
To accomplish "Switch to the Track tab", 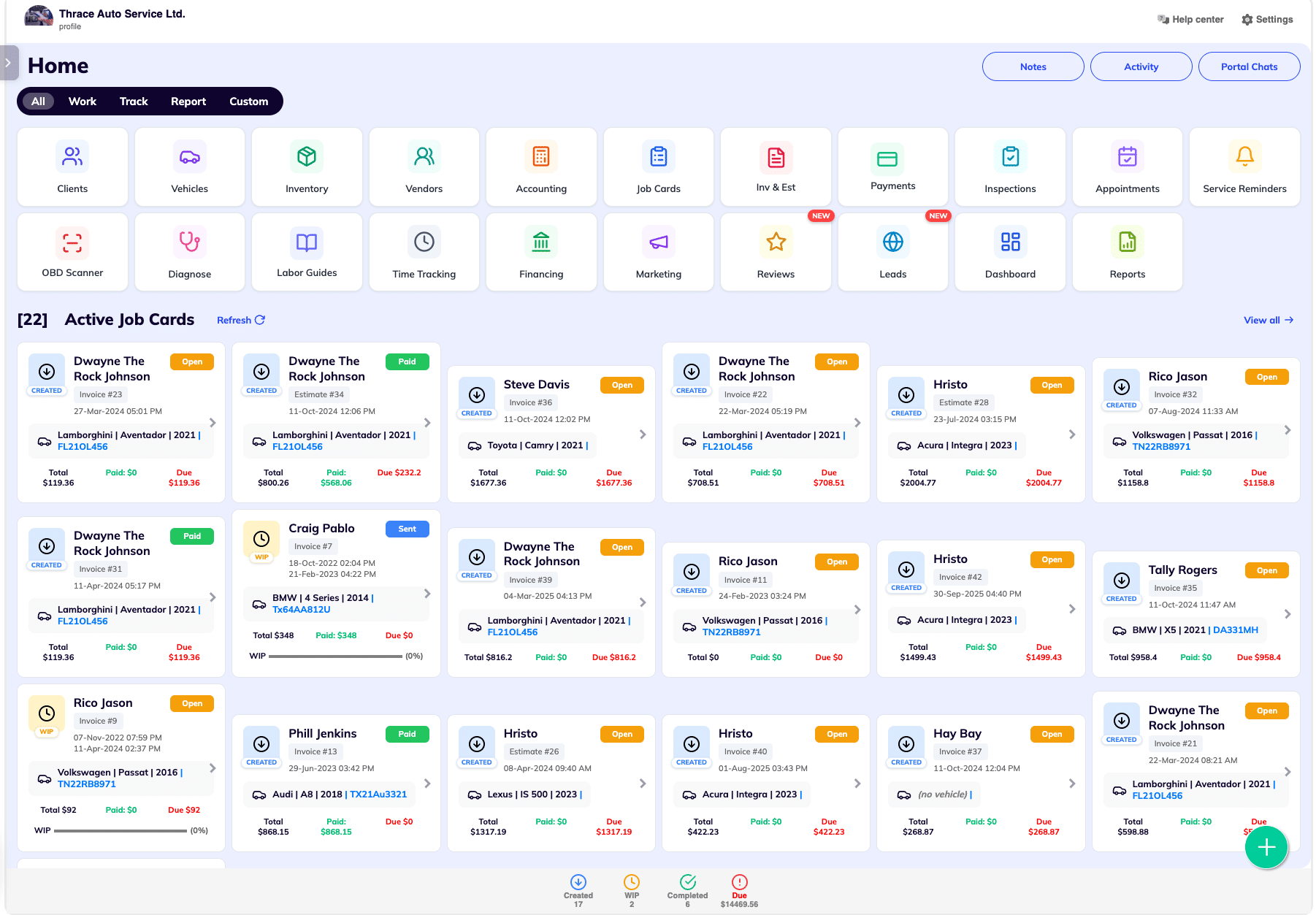I will click(134, 102).
